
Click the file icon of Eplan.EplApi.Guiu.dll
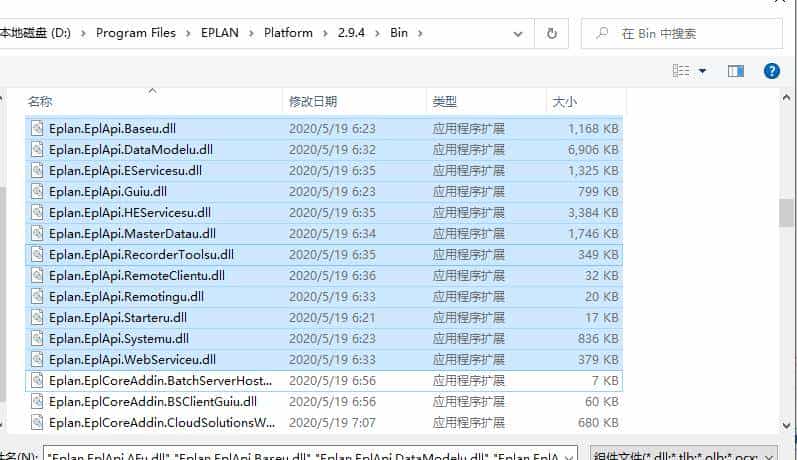37,191
